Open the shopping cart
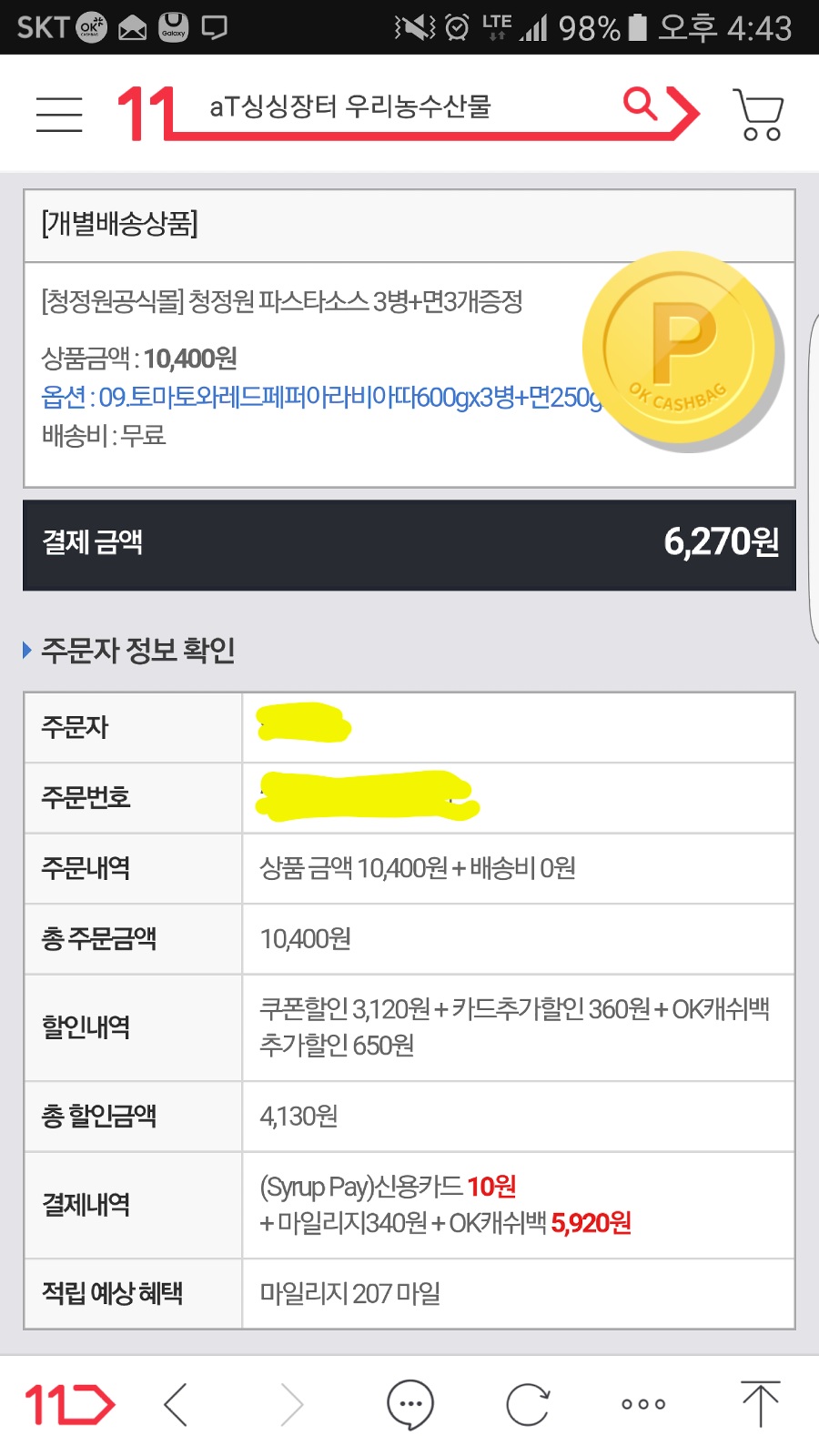819x1456 pixels. (758, 115)
